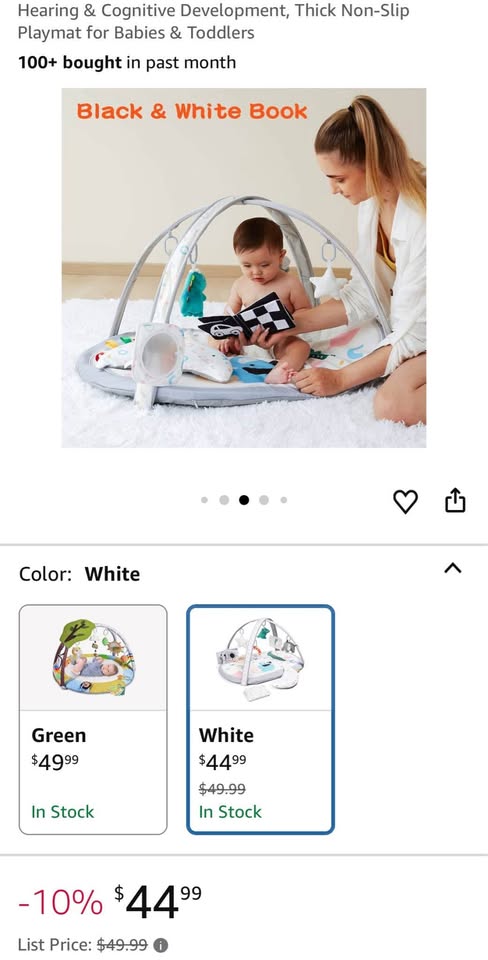
Task: Click the Color: White label
Action: [80, 574]
